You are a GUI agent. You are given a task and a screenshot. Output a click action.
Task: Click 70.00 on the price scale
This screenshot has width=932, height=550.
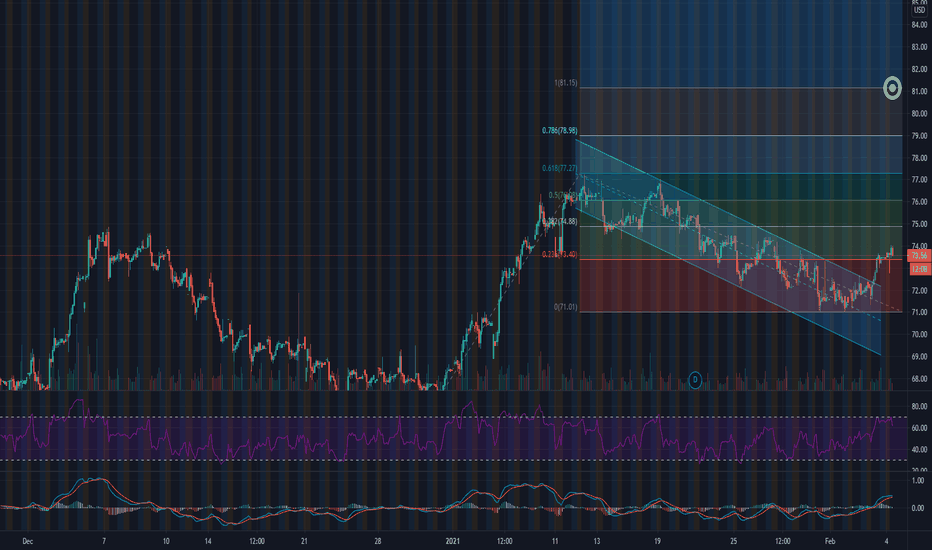pyautogui.click(x=919, y=335)
